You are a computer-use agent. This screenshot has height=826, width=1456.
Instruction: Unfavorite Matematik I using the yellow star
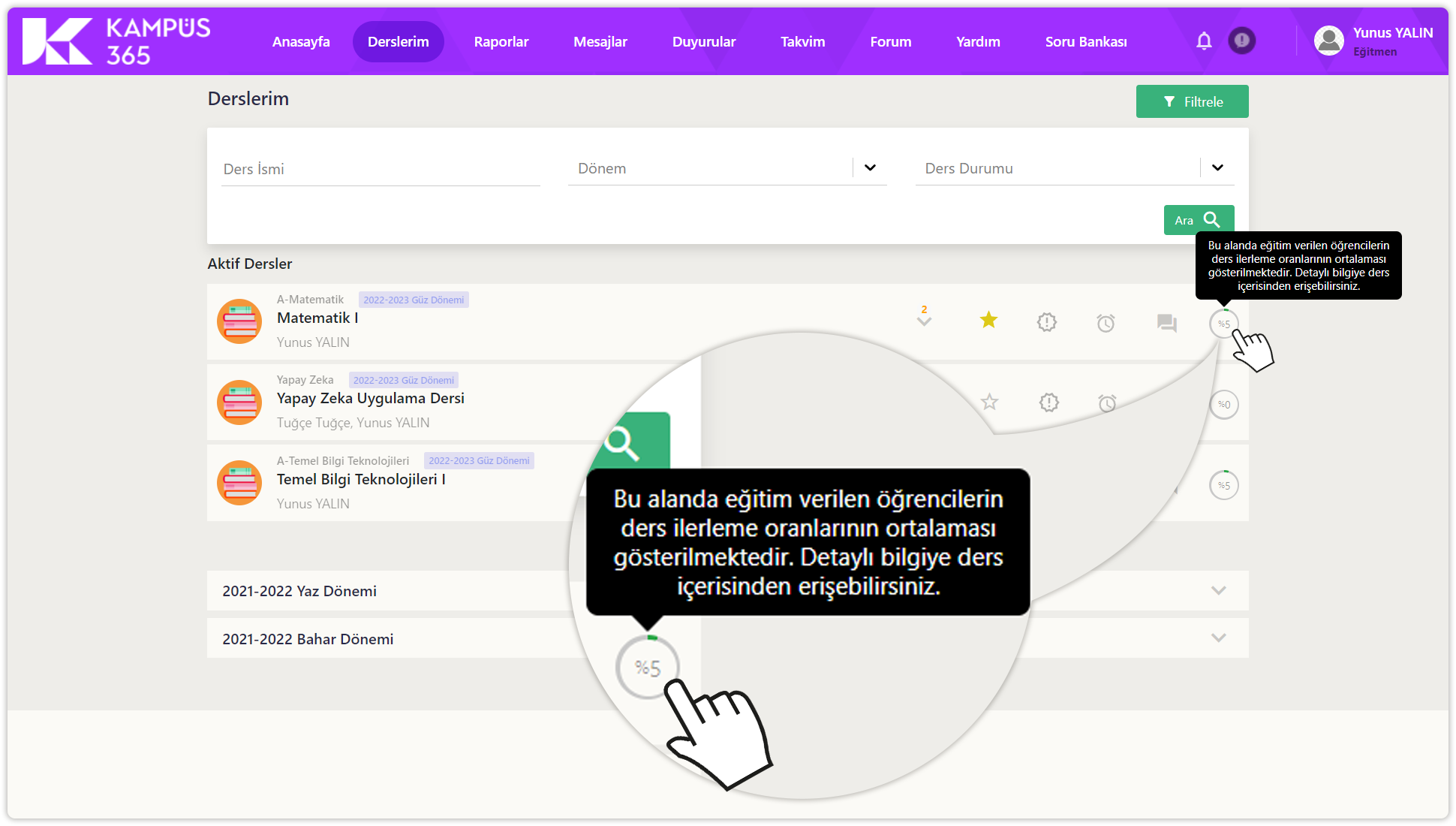click(988, 320)
